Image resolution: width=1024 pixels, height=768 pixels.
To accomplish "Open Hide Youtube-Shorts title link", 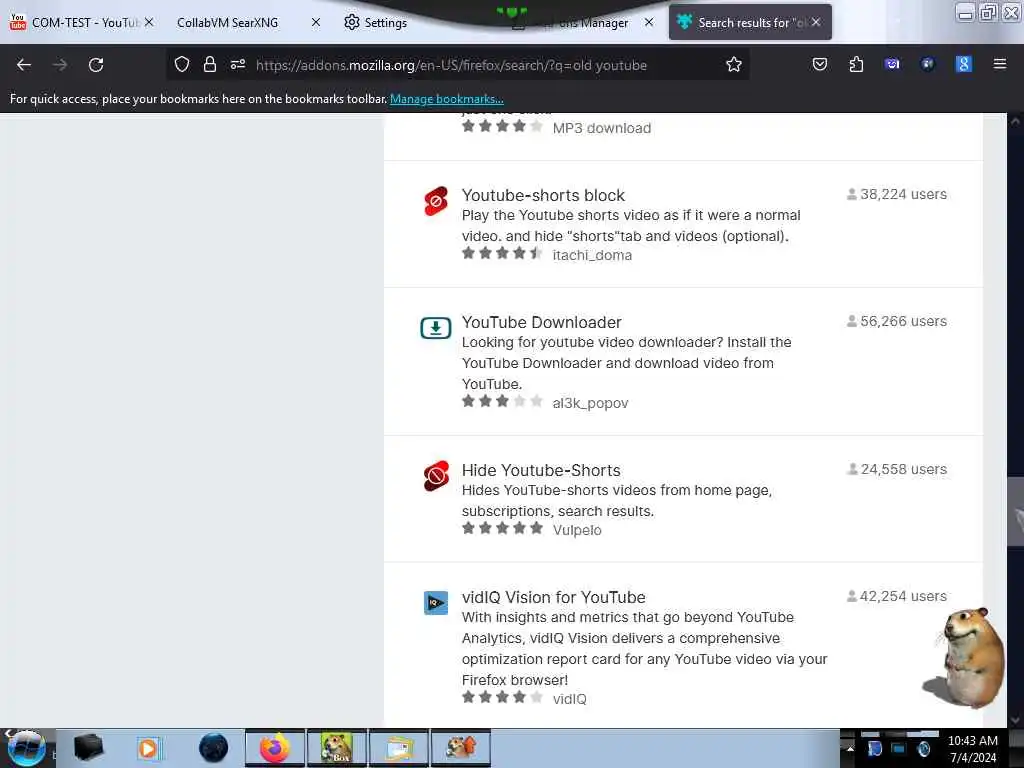I will click(541, 470).
